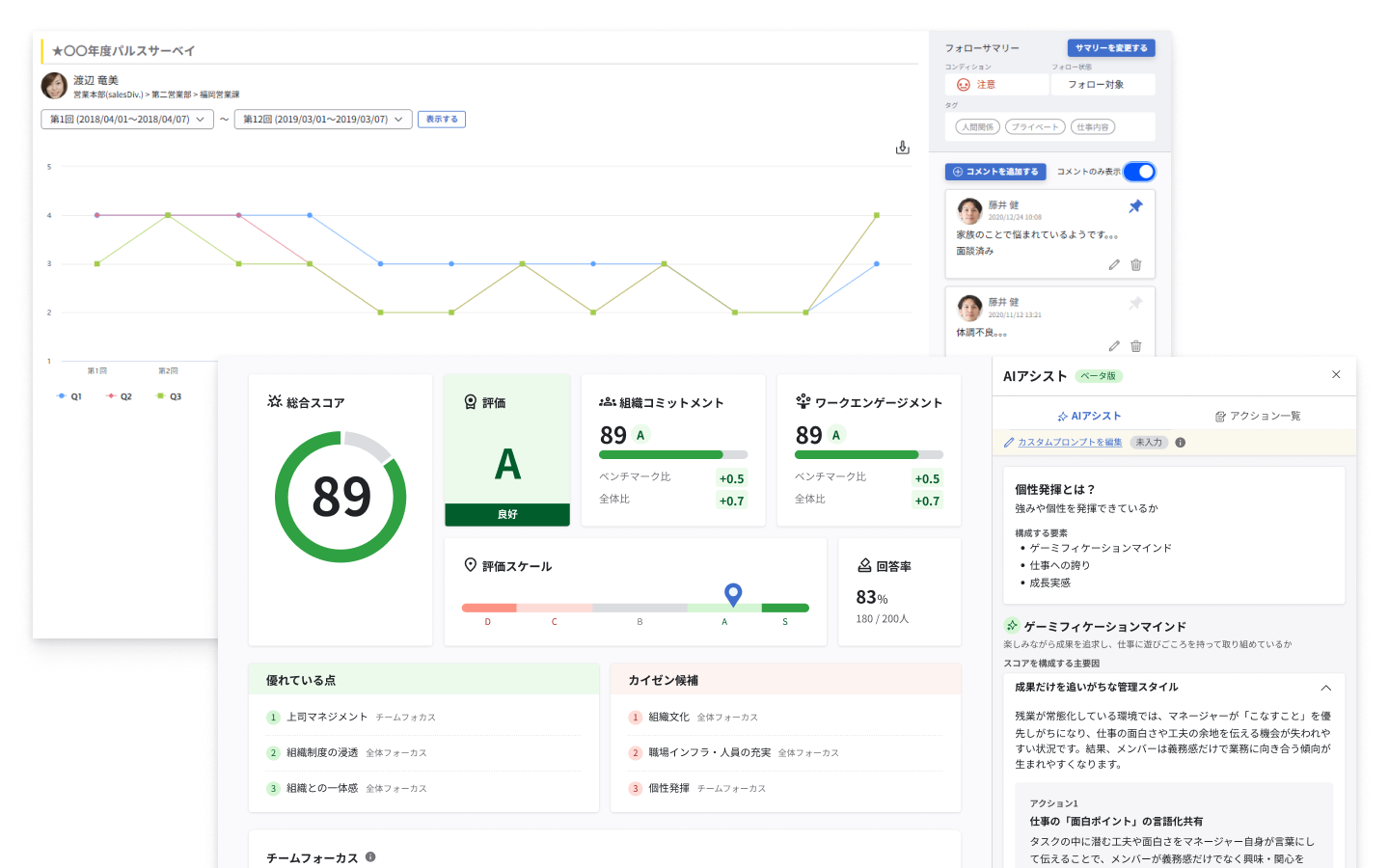Click the サマリーを変更する button
The height and width of the screenshot is (868, 1389).
point(1111,47)
